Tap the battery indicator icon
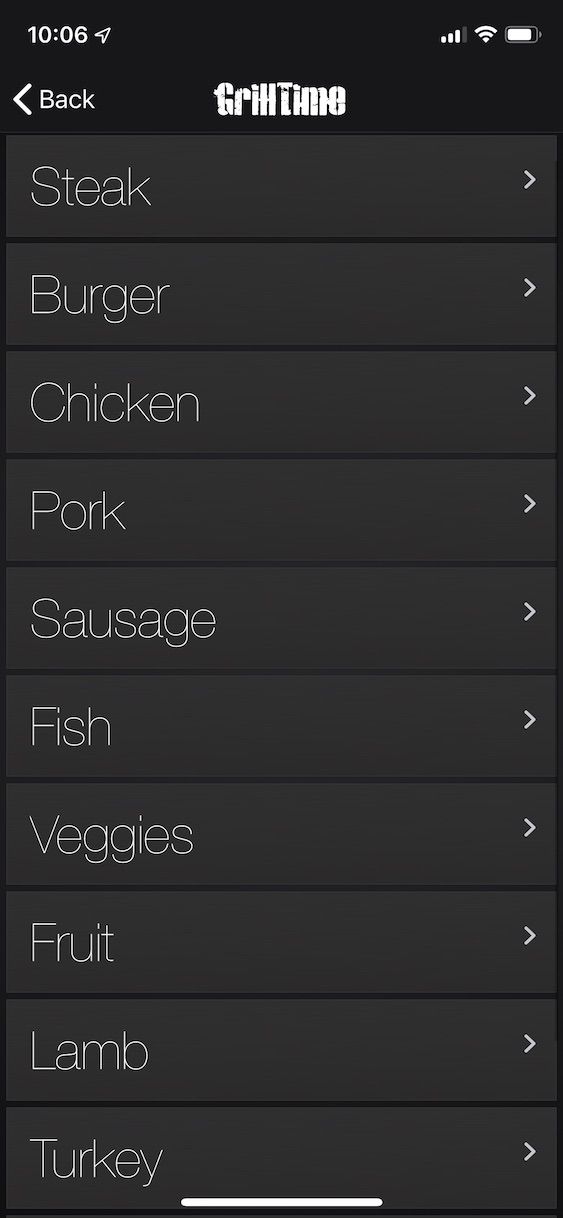This screenshot has height=1218, width=563. pos(523,35)
